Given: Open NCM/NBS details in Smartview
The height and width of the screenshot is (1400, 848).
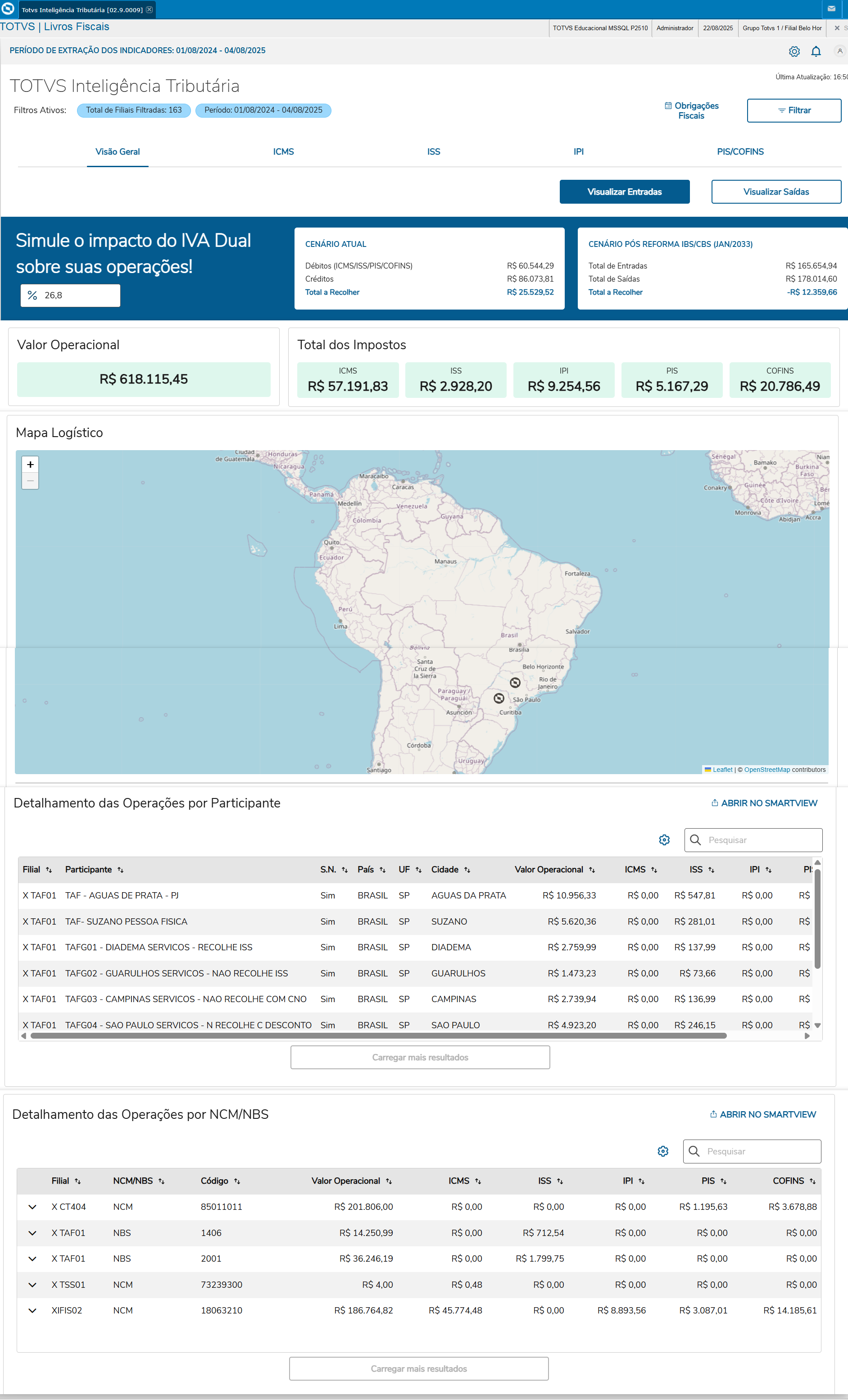Looking at the screenshot, I should coord(763,1114).
